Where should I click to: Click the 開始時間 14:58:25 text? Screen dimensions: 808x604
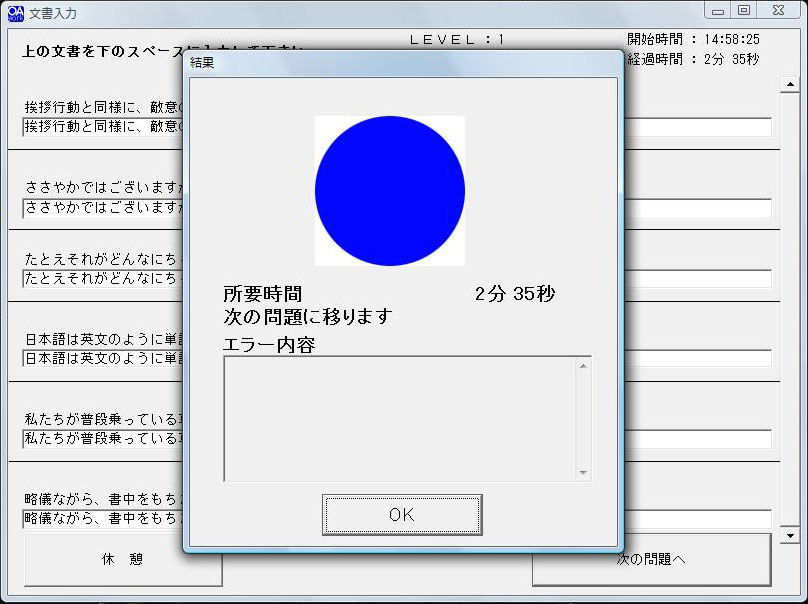[x=693, y=39]
